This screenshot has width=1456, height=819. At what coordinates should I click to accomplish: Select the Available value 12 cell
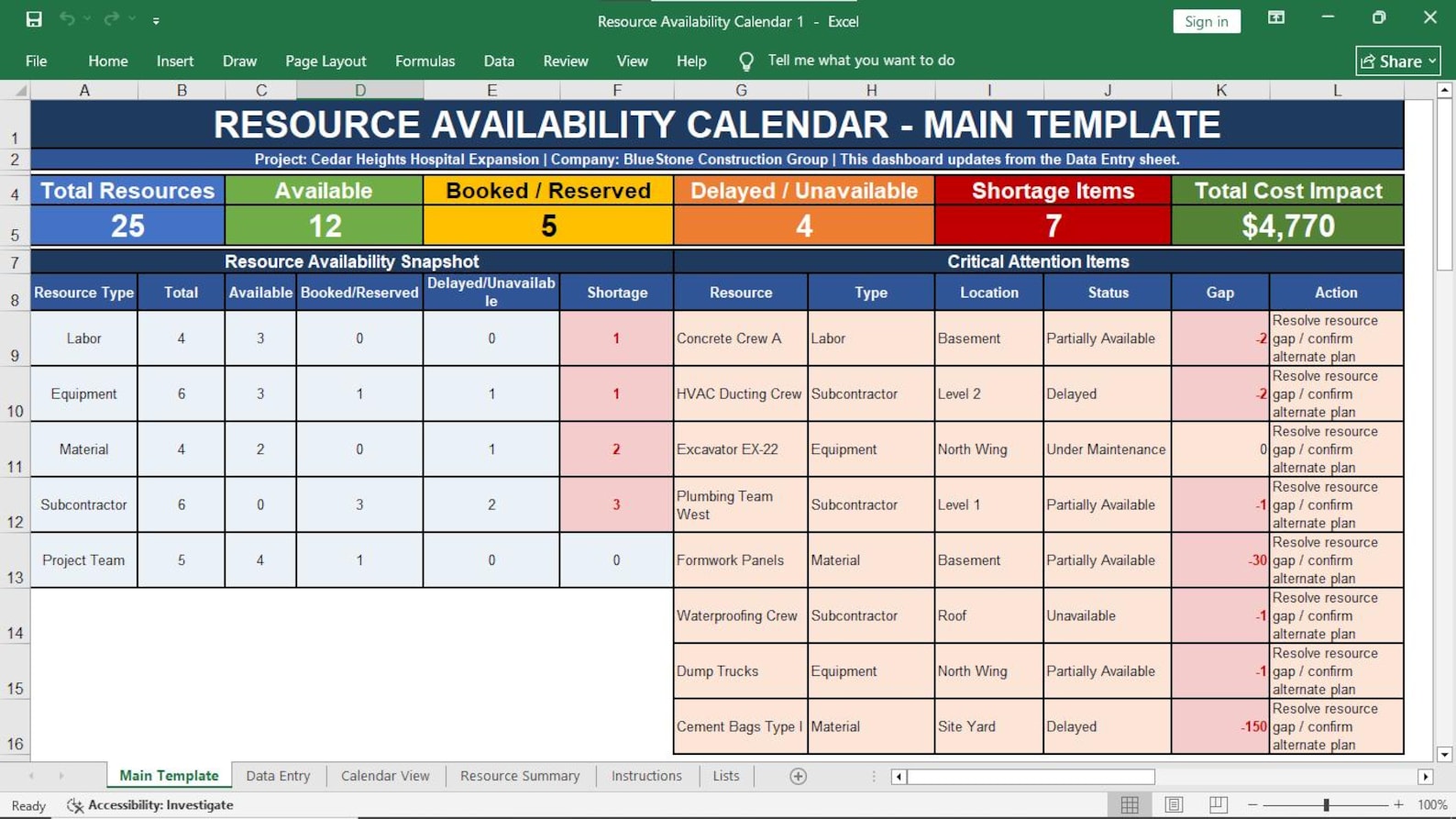tap(324, 226)
